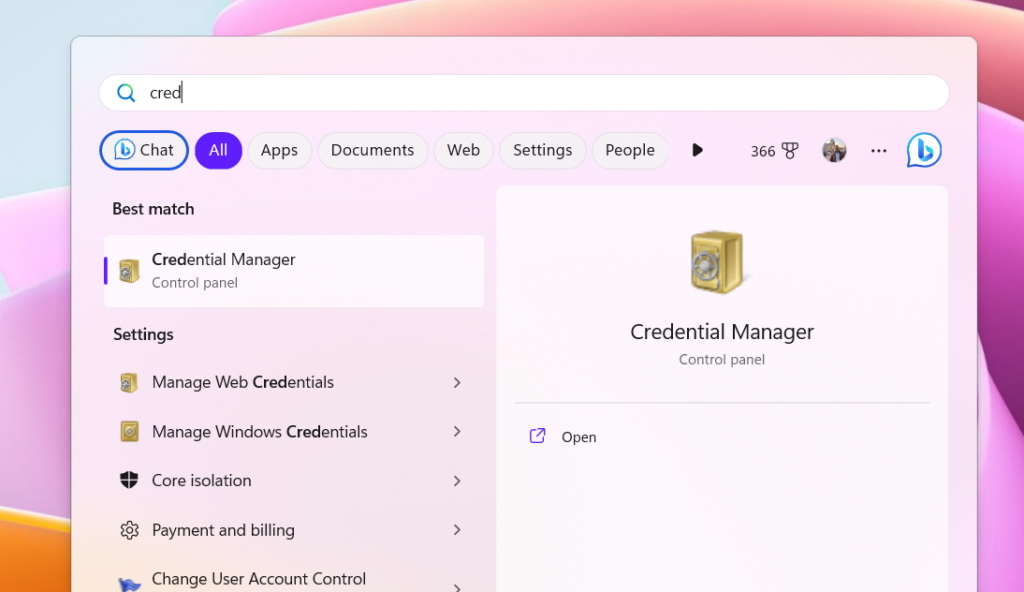The height and width of the screenshot is (592, 1024).
Task: Click the search box containing cred
Action: 524,93
